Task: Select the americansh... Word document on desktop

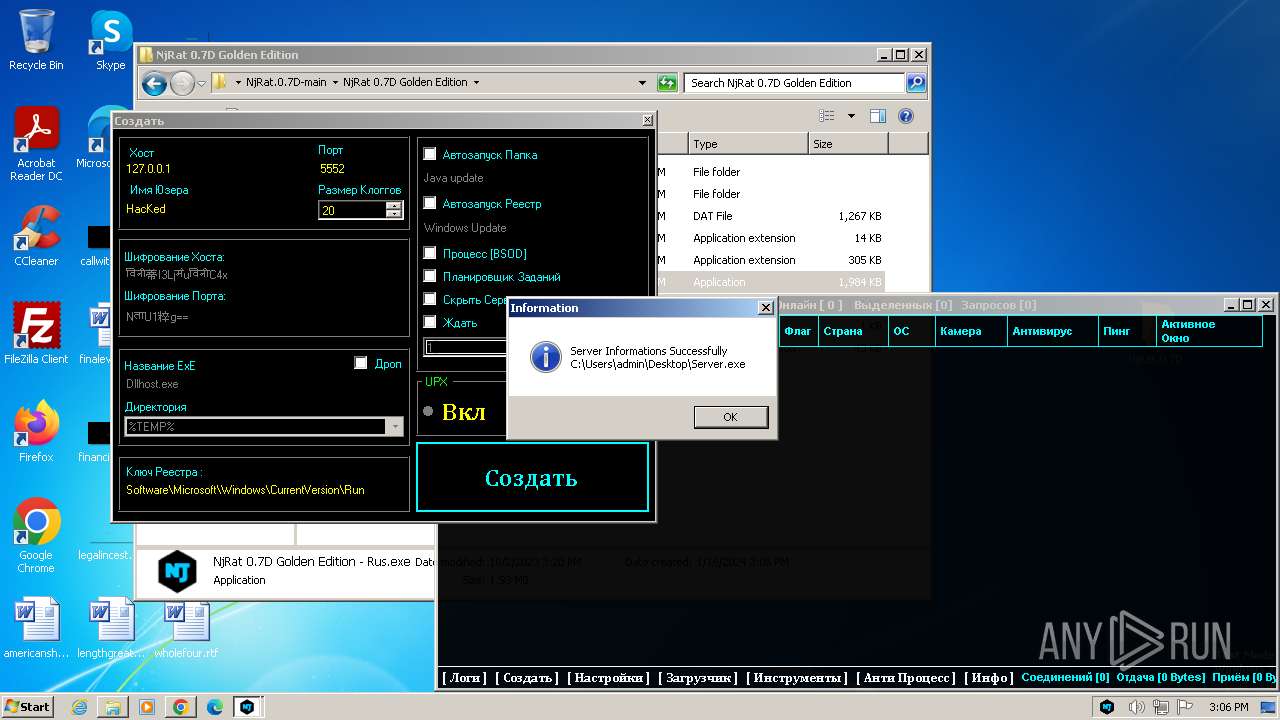Action: 36,629
